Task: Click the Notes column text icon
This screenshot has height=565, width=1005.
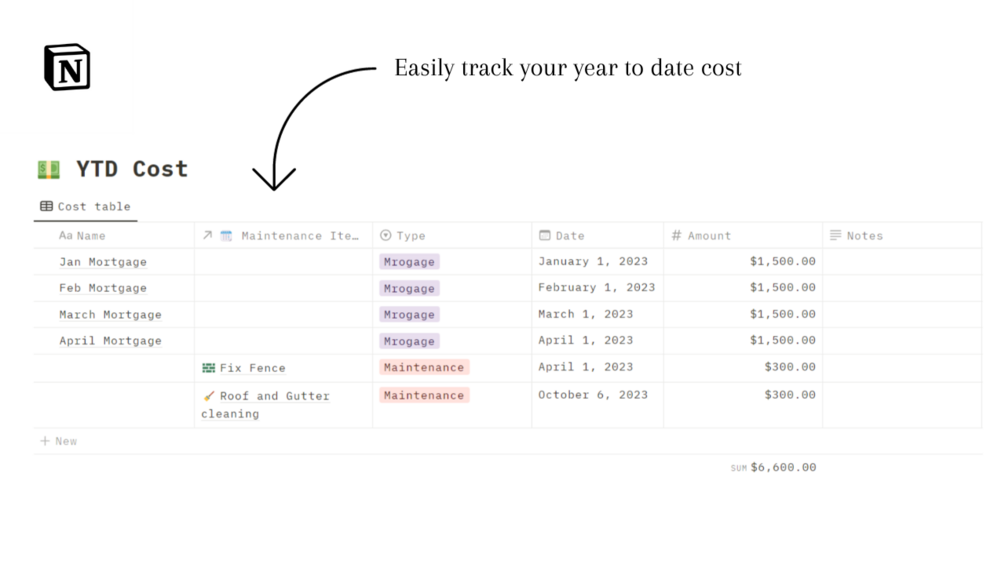Action: point(835,235)
